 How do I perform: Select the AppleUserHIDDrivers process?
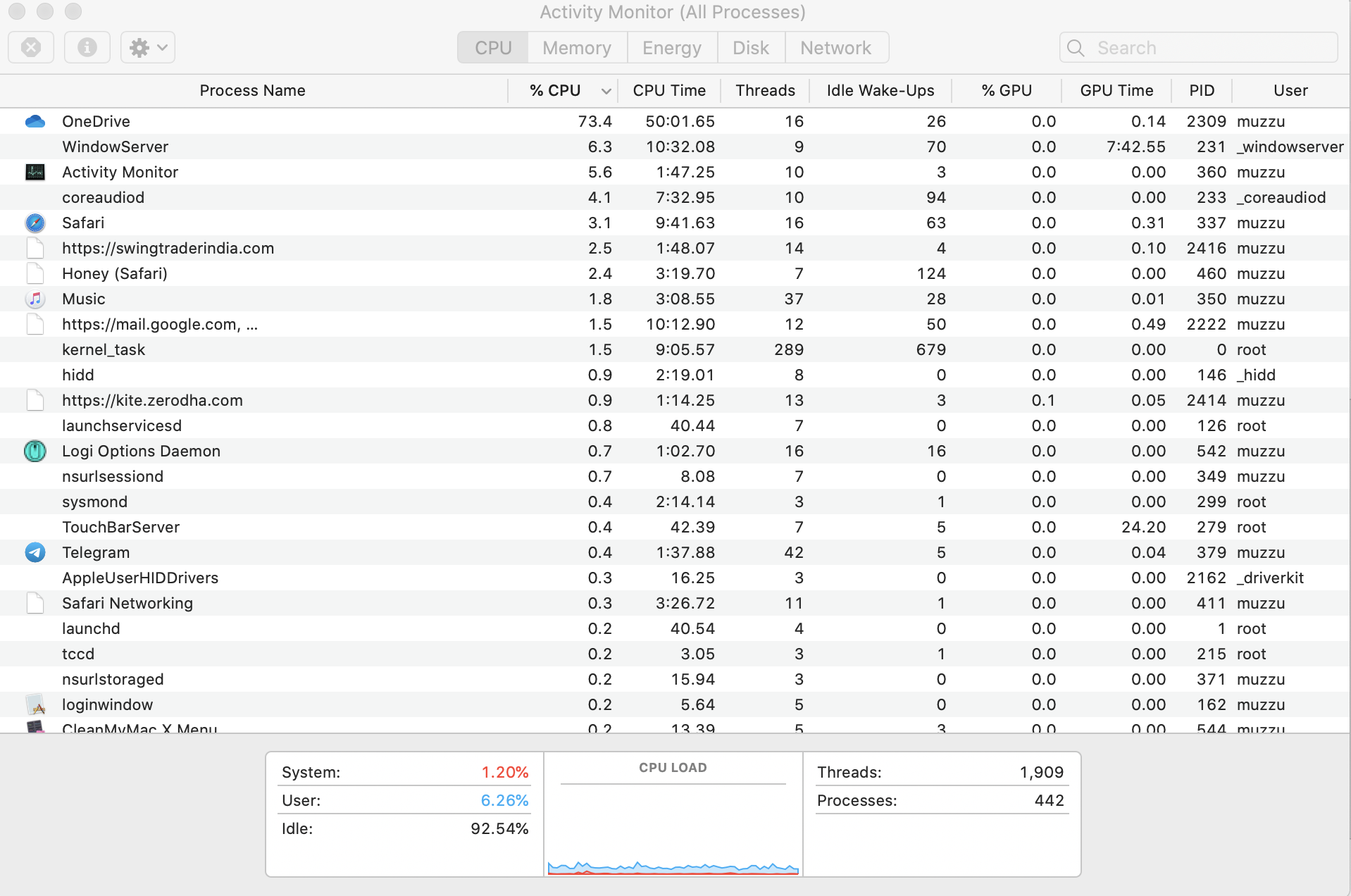pos(140,578)
